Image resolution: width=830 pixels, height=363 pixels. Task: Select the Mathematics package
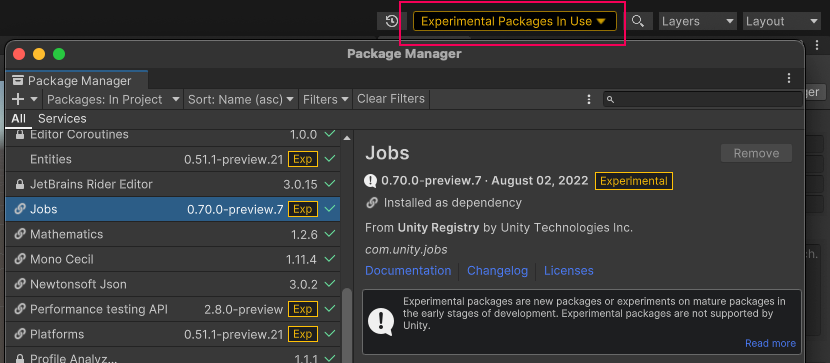[x=173, y=234]
